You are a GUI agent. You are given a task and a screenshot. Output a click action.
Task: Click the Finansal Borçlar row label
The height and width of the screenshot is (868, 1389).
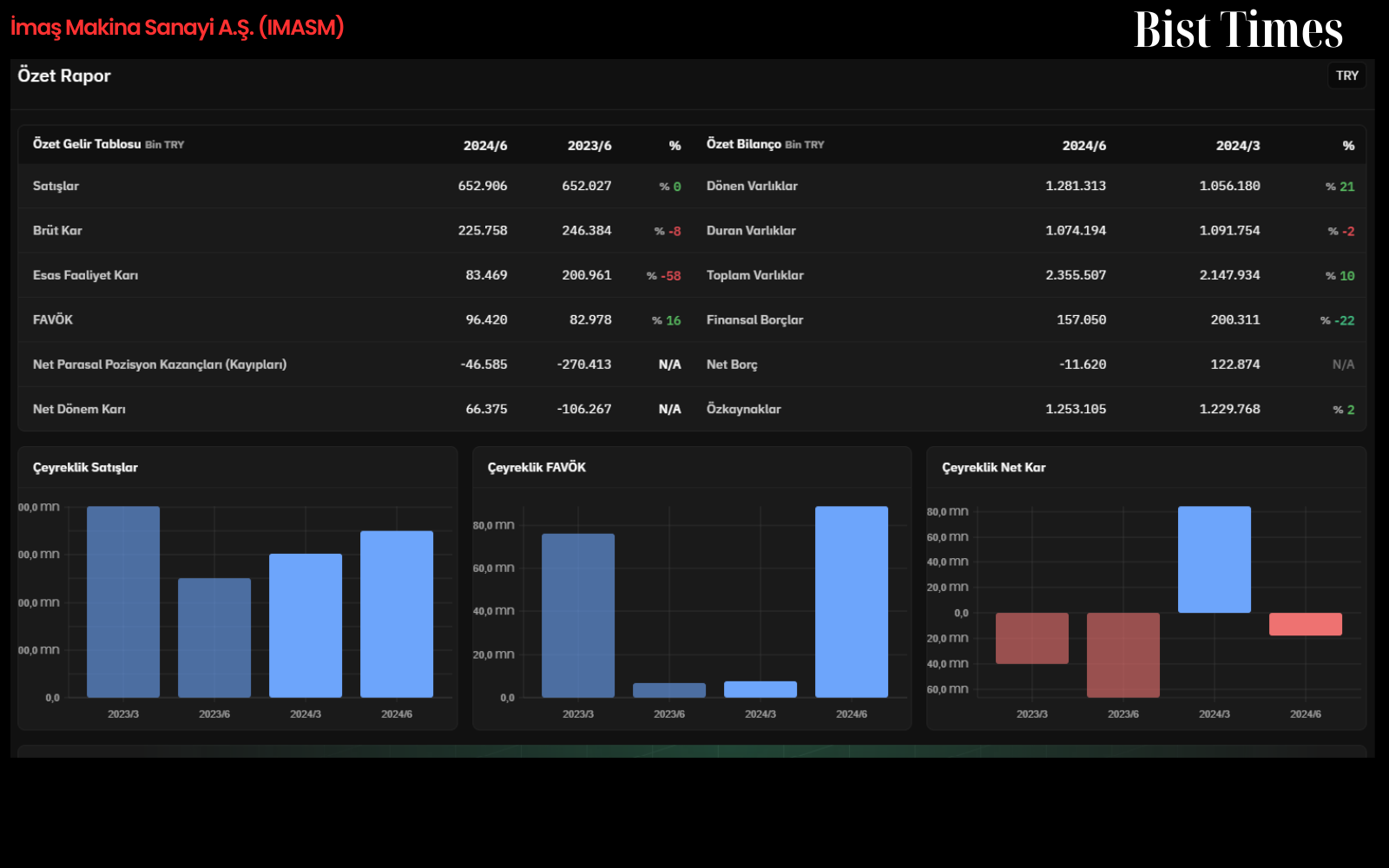coord(754,319)
